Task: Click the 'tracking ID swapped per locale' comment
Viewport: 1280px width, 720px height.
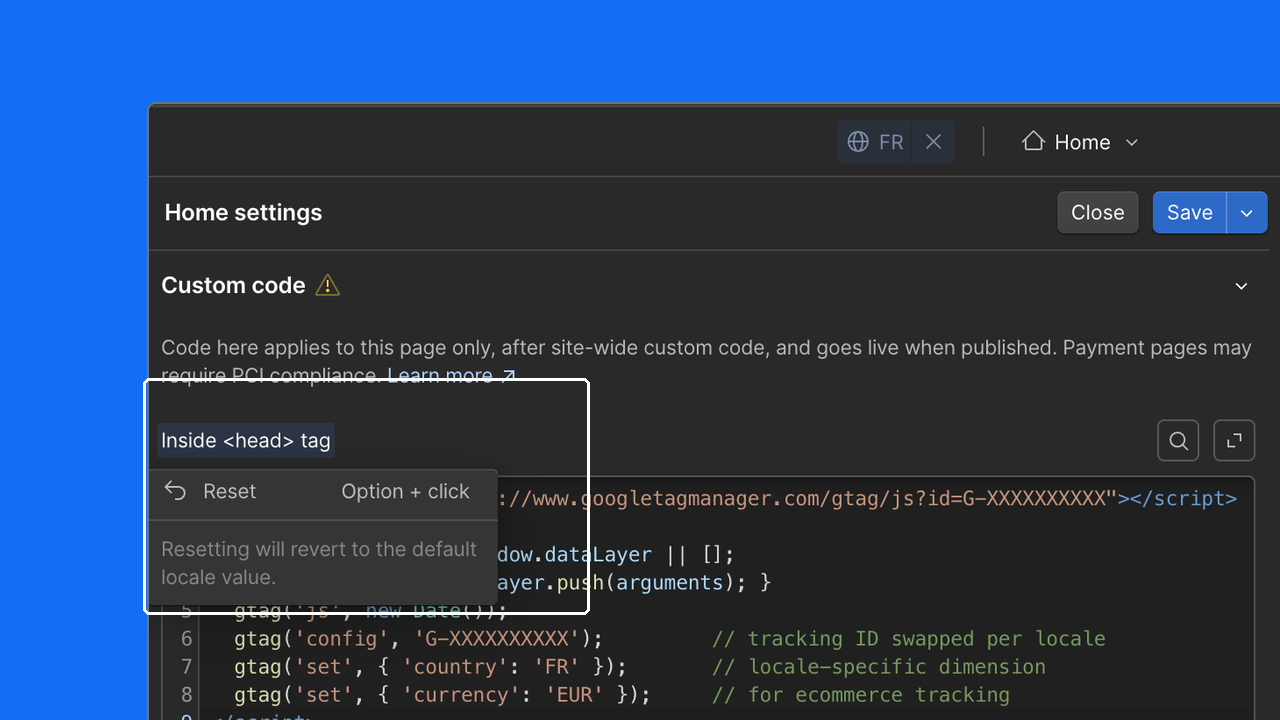Action: pos(909,639)
